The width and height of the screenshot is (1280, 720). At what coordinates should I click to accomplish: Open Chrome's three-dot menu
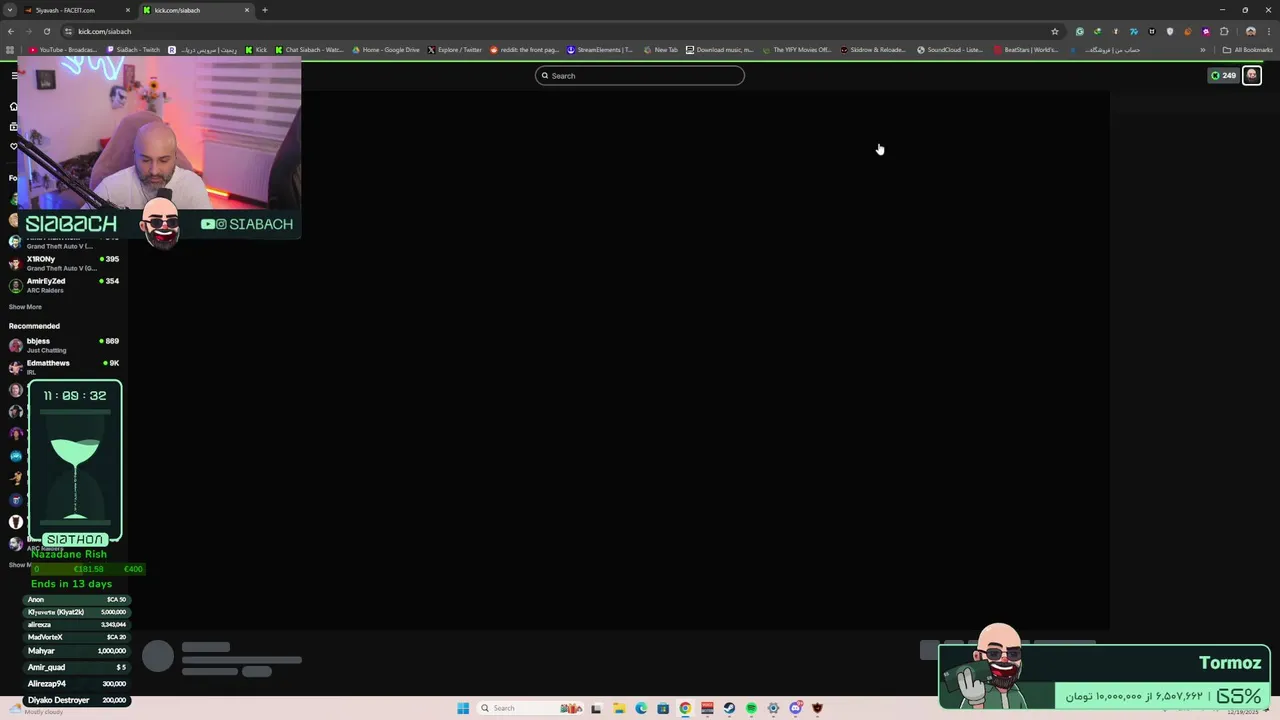coord(1268,31)
